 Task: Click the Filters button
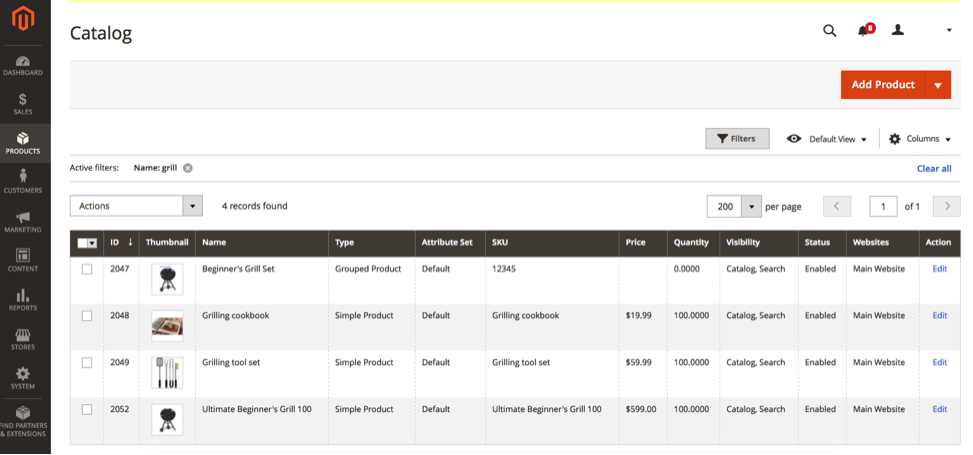tap(737, 138)
